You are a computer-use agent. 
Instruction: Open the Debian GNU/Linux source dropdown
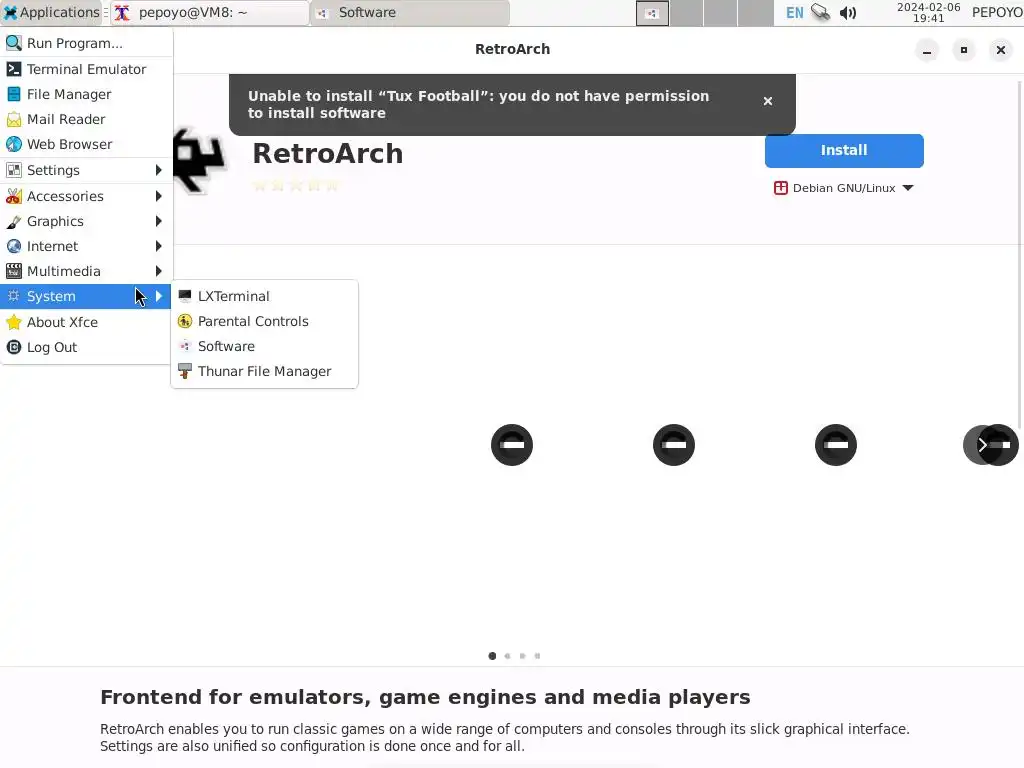click(843, 188)
